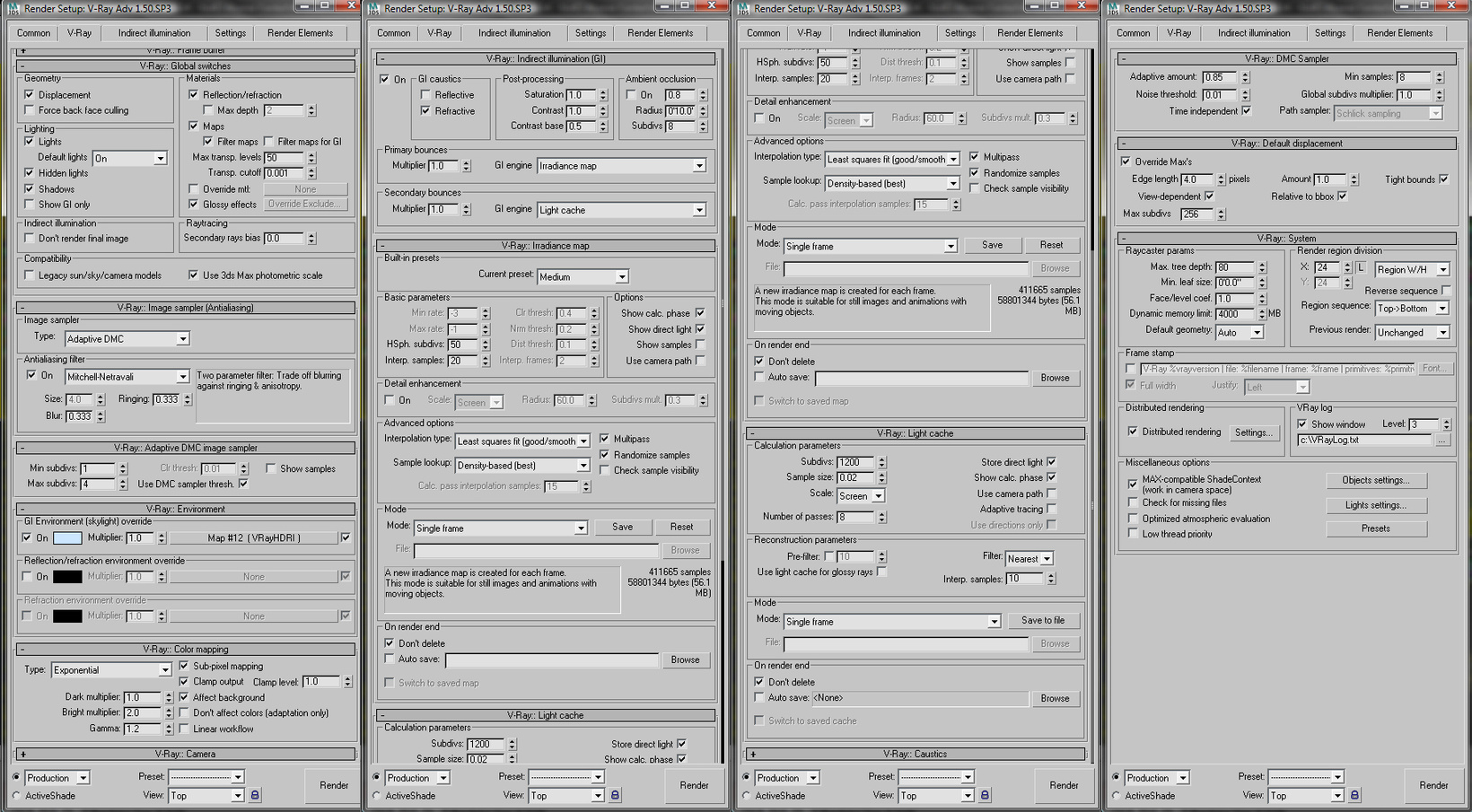Open the Secondary bounces GI engine dropdown
Image resolution: width=1472 pixels, height=812 pixels.
pos(621,210)
